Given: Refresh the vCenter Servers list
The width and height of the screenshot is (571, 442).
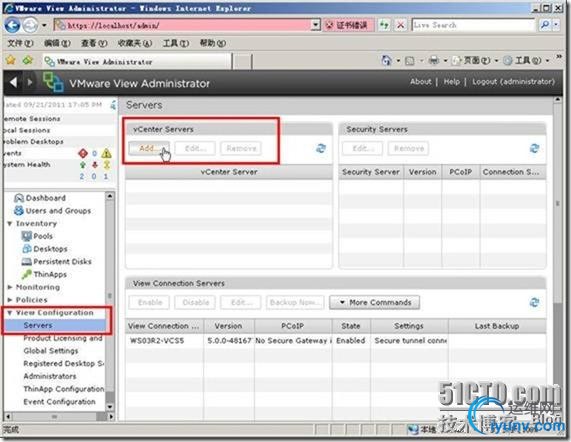Looking at the screenshot, I should click(x=320, y=149).
